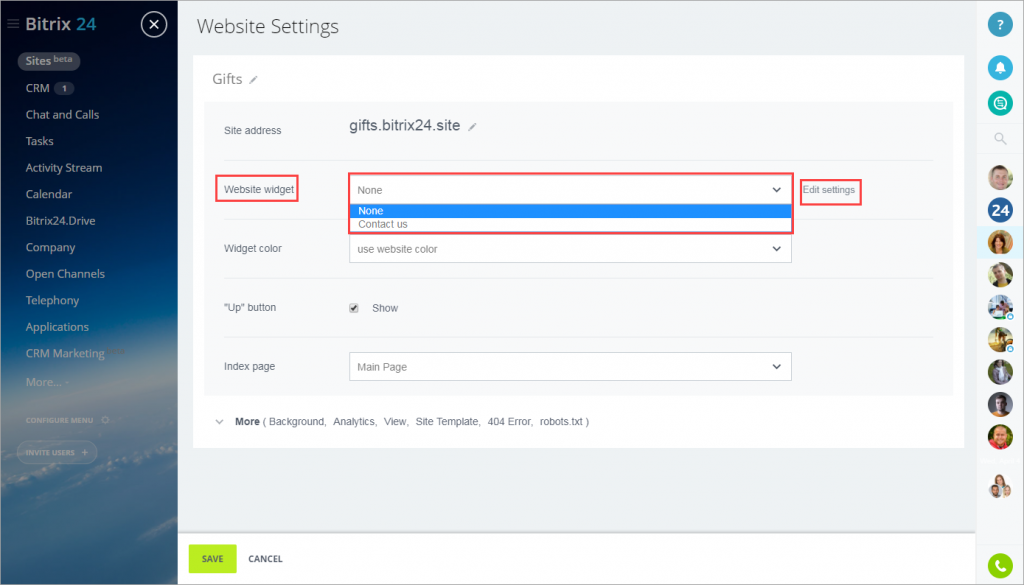Click the CRM counter badge showing 1
Viewport: 1024px width, 585px height.
tap(64, 88)
